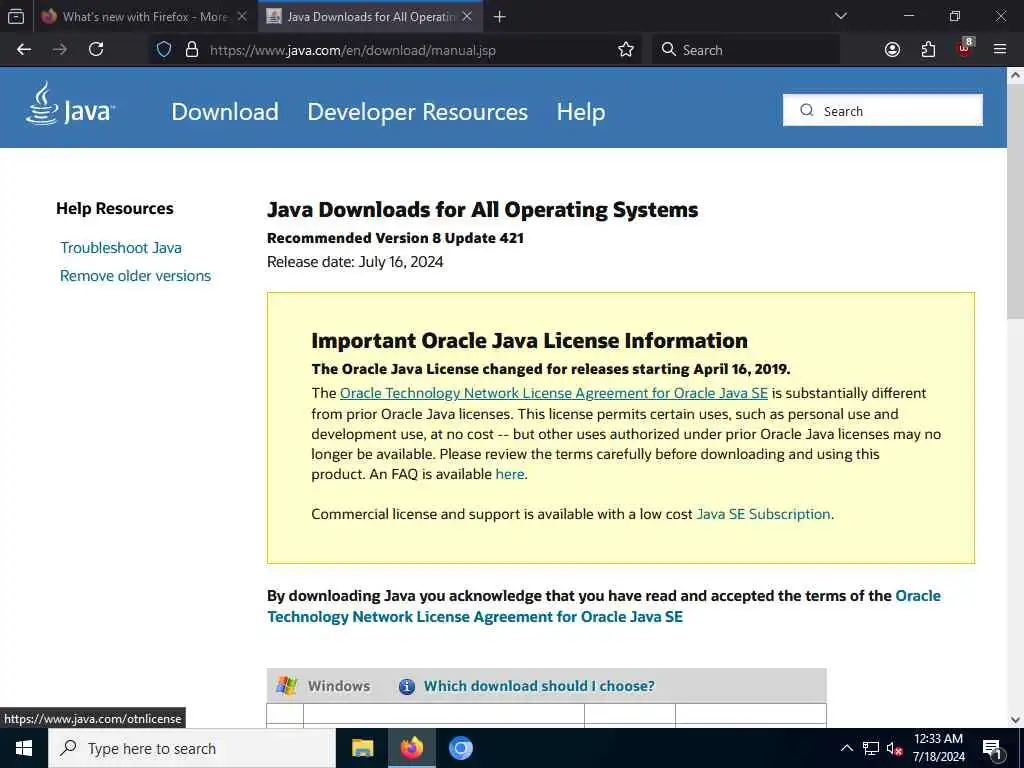
Task: Click Which download should I choose?
Action: point(539,686)
